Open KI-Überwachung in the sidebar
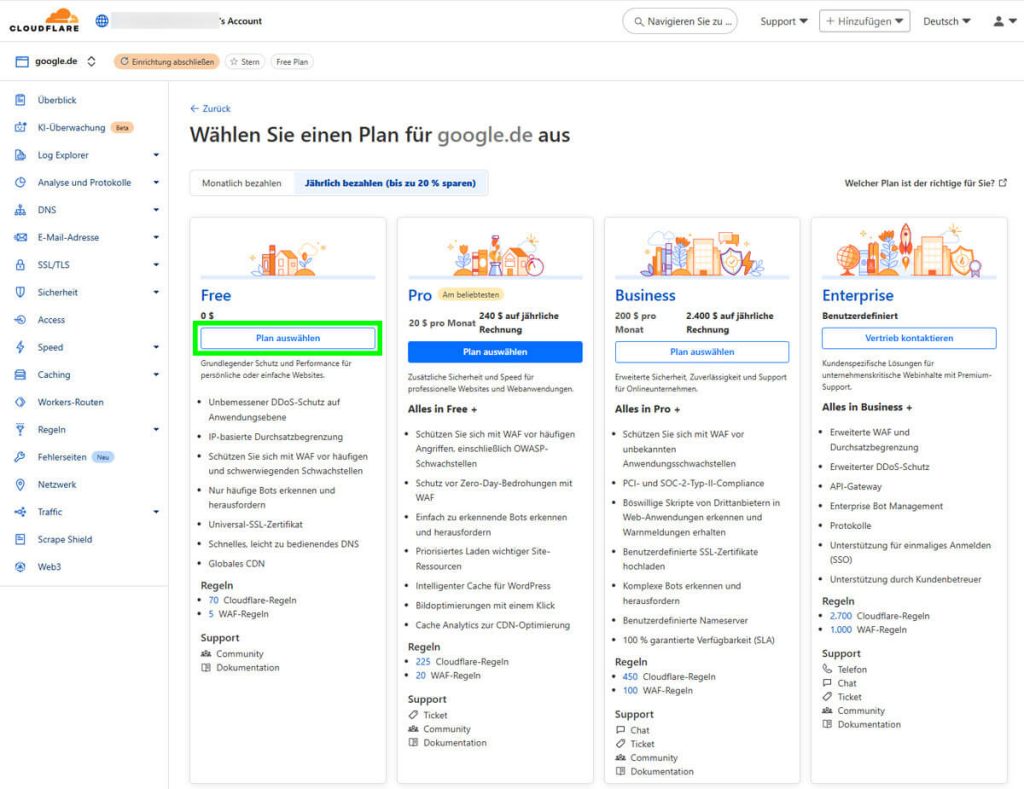 pyautogui.click(x=71, y=127)
